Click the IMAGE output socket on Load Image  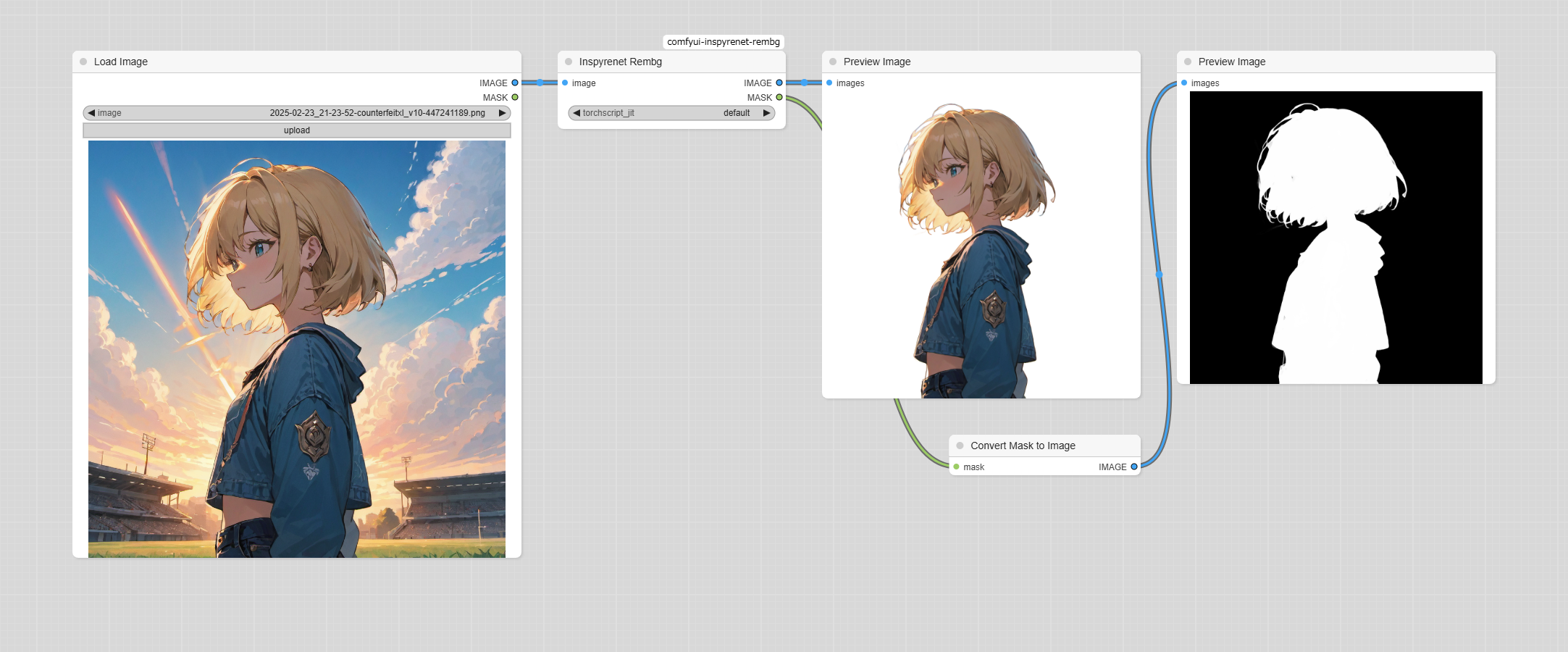[x=514, y=83]
